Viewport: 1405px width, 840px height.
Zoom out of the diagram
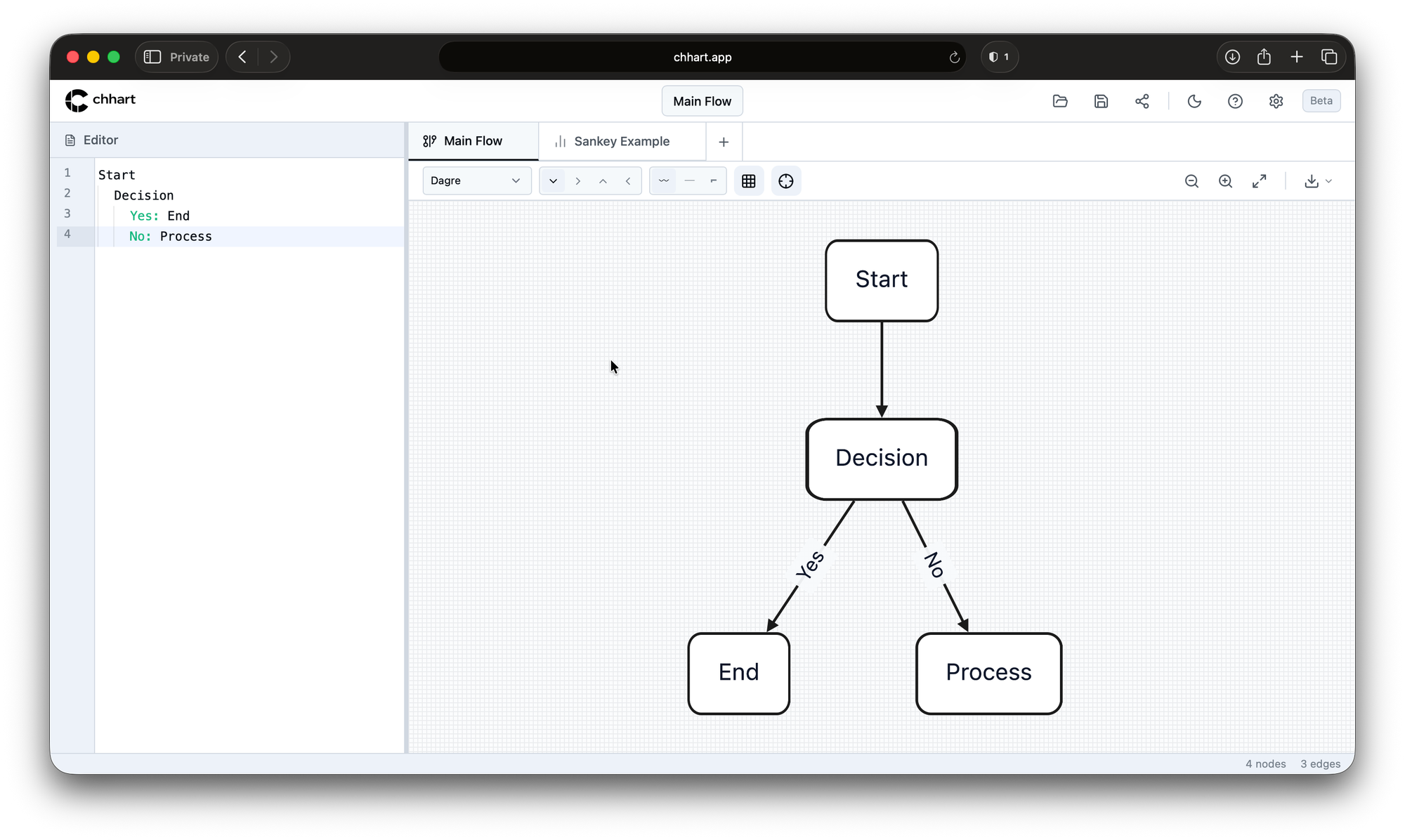click(x=1191, y=181)
